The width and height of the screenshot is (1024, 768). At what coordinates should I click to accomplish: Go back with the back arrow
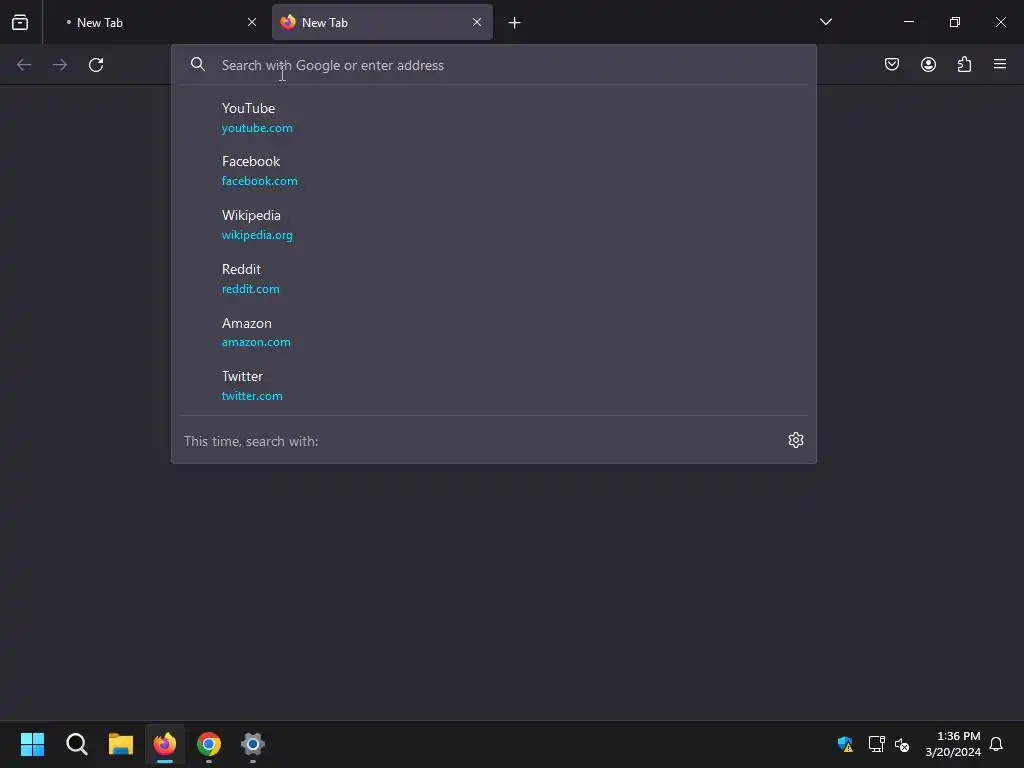24,65
